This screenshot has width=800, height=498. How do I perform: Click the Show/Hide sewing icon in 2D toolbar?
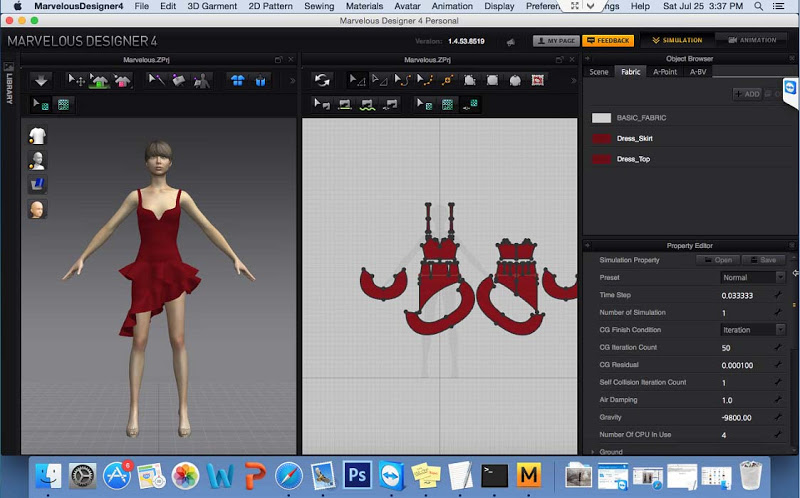[x=390, y=105]
